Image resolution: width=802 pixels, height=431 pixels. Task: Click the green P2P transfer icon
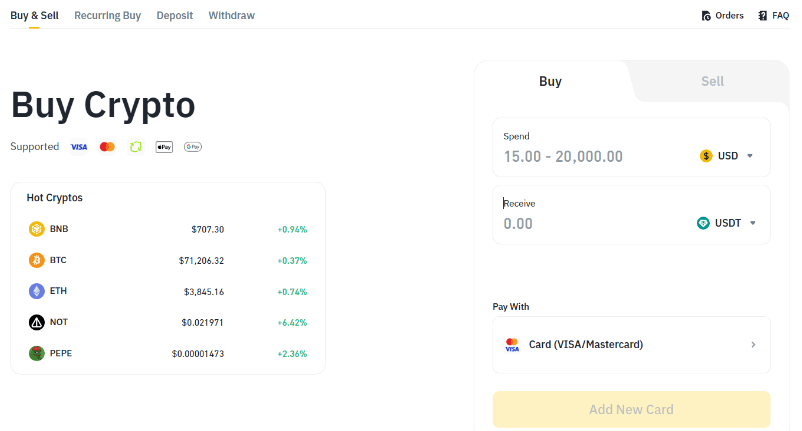136,147
